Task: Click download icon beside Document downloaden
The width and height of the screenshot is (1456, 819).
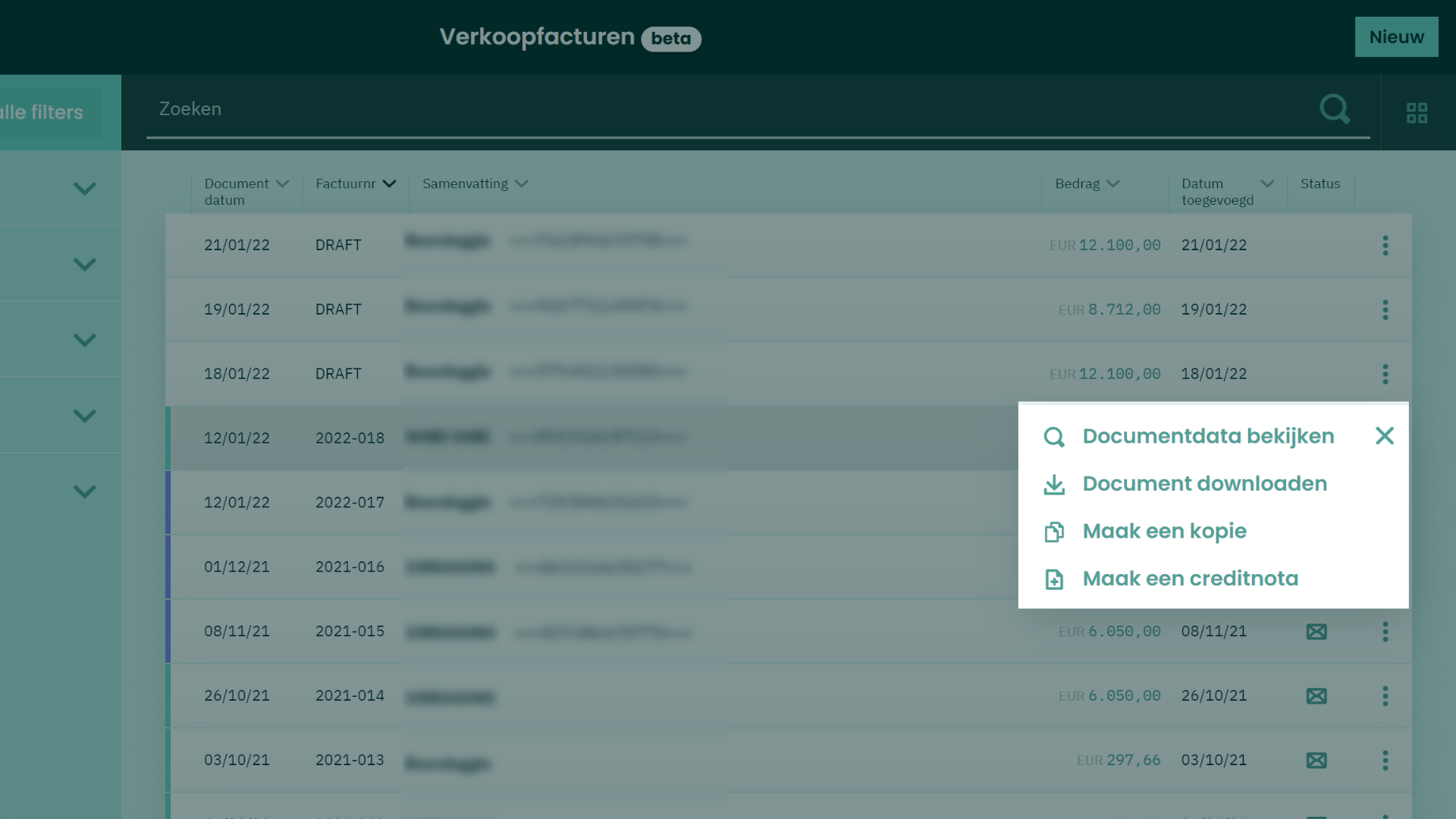Action: [x=1054, y=485]
